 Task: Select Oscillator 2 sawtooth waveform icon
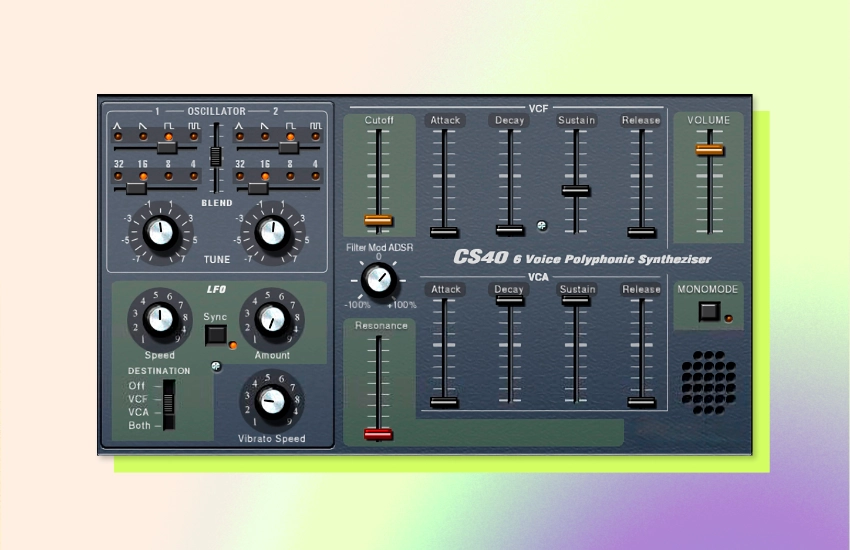(x=265, y=126)
